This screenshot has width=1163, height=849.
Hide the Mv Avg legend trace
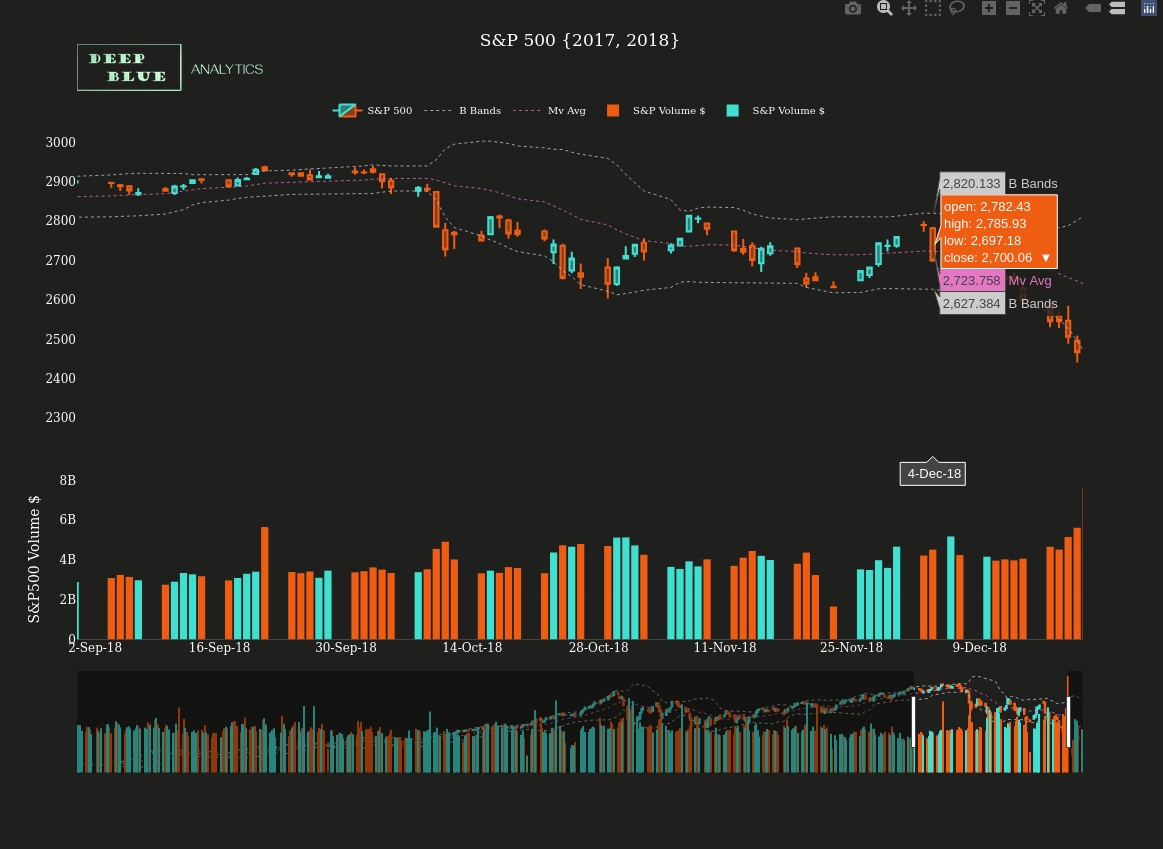[550, 110]
